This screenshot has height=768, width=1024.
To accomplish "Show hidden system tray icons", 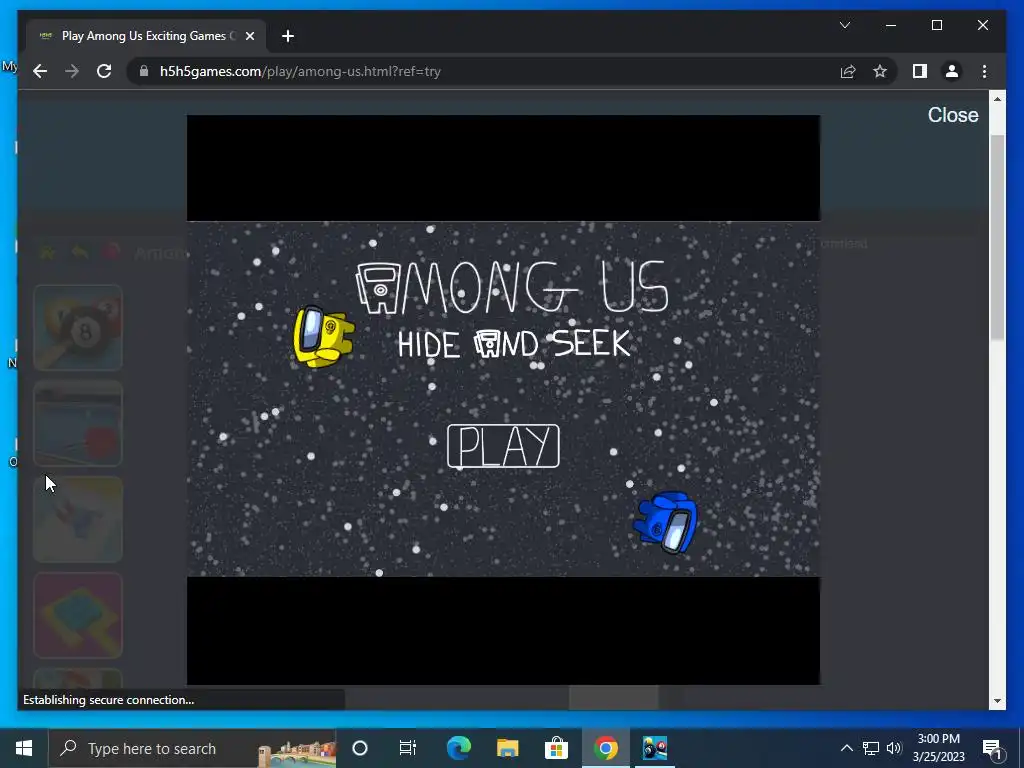I will click(846, 748).
